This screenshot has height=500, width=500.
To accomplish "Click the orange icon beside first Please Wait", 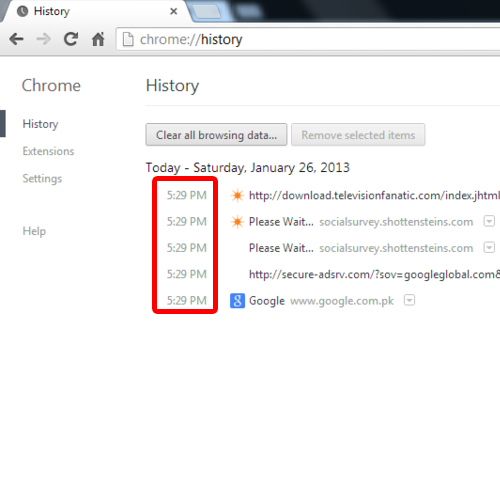I will tap(238, 222).
